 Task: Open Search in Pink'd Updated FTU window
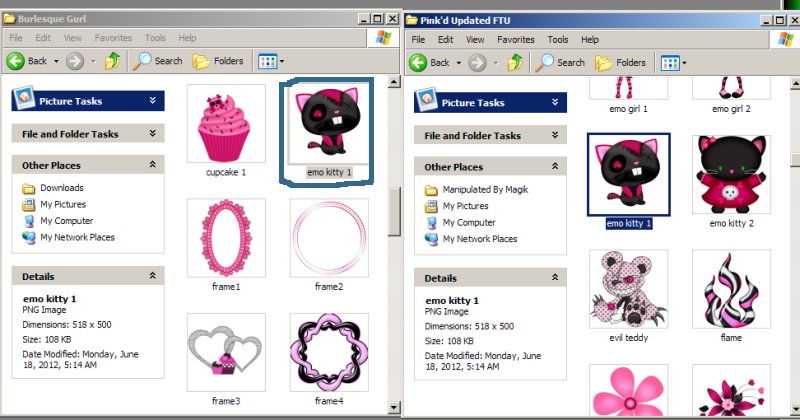coord(560,63)
